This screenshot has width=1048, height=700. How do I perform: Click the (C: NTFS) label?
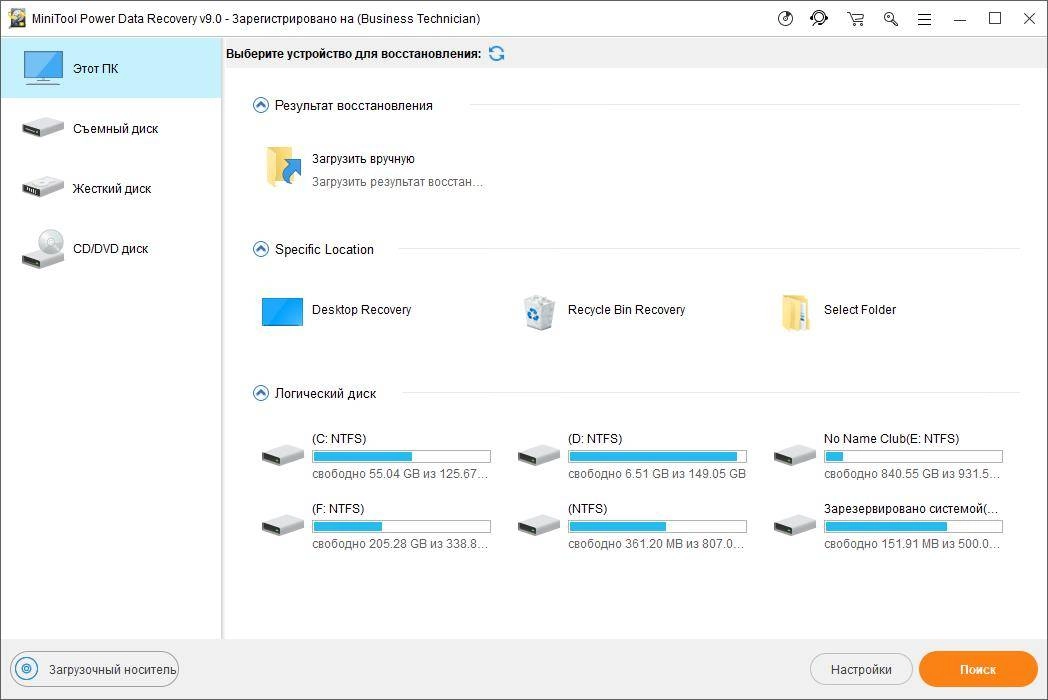coord(339,439)
